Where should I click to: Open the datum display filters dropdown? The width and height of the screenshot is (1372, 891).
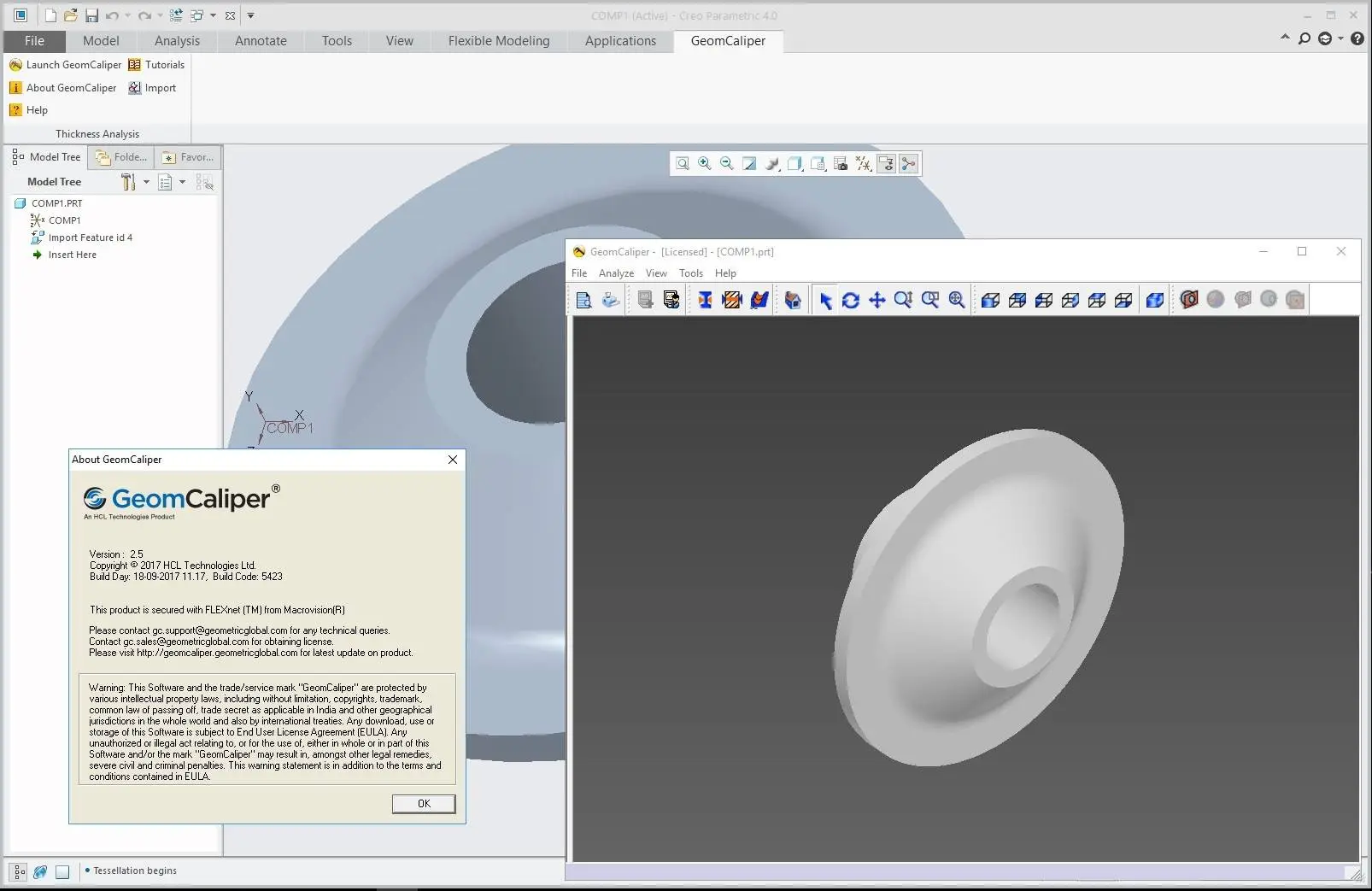click(x=864, y=164)
